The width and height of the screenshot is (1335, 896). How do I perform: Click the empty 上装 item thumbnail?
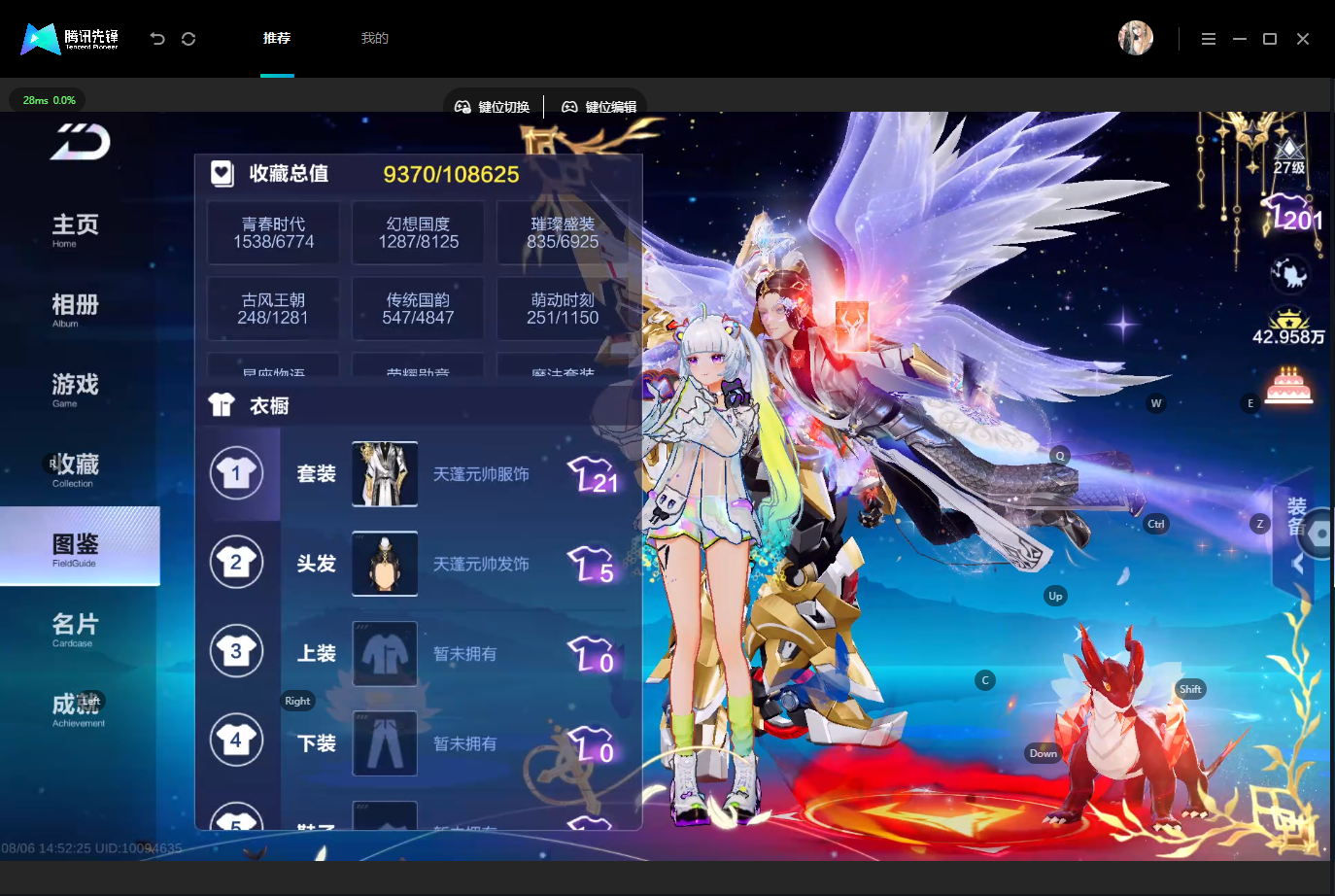tap(385, 654)
